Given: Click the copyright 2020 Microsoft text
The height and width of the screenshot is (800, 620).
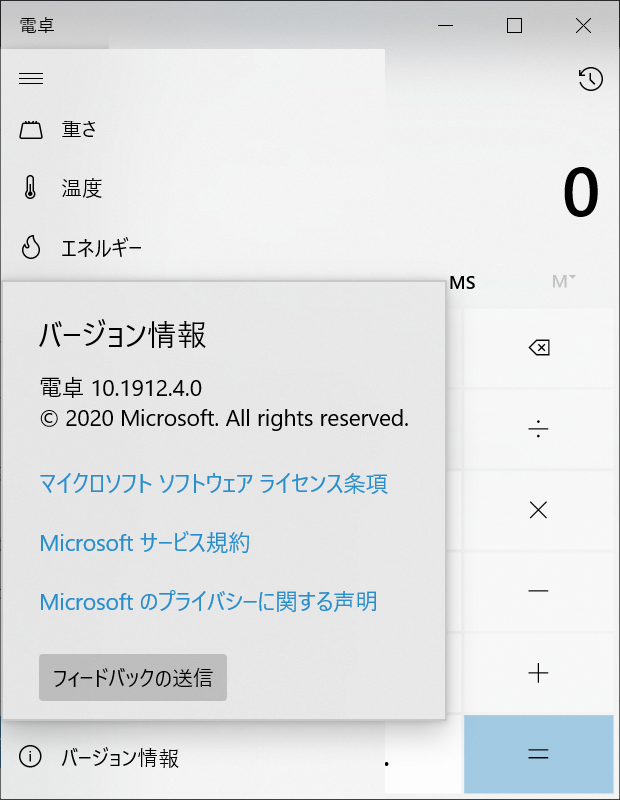Looking at the screenshot, I should (225, 418).
